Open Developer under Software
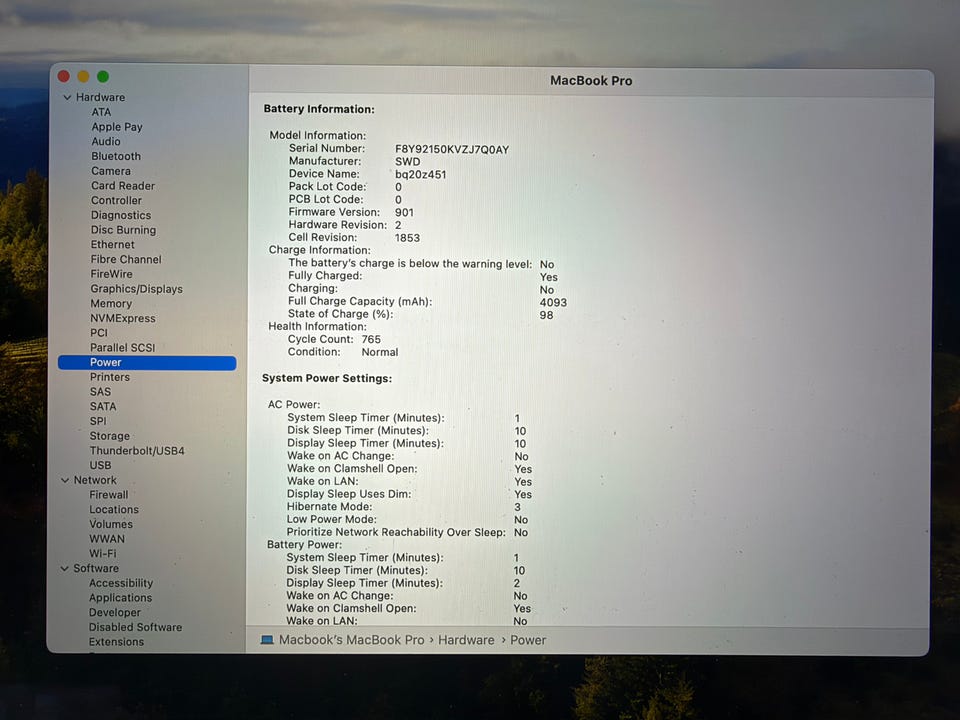The height and width of the screenshot is (720, 960). [x=114, y=612]
